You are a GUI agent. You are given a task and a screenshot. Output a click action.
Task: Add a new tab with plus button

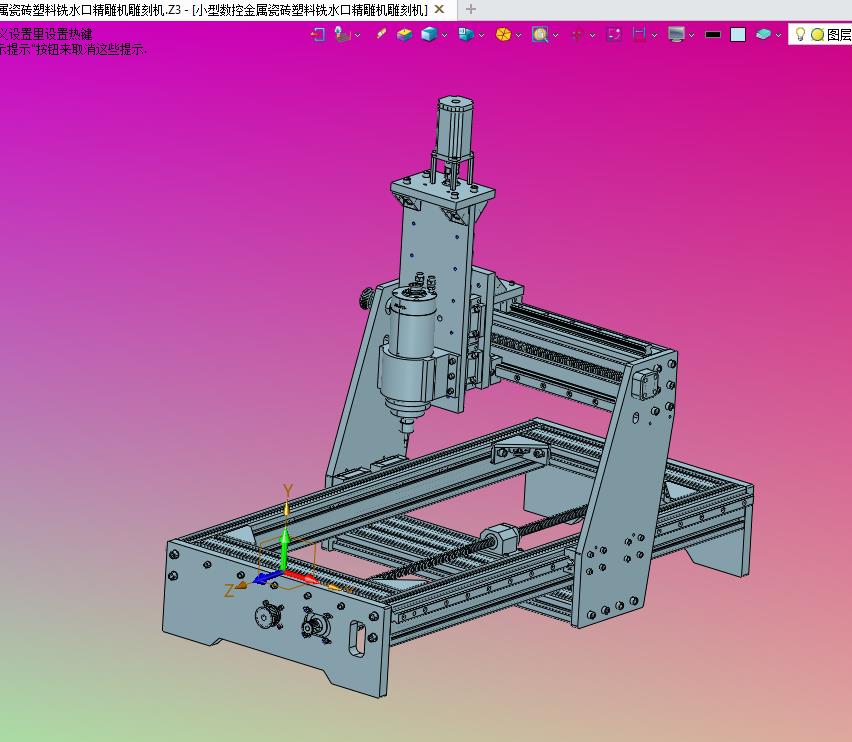[x=471, y=9]
